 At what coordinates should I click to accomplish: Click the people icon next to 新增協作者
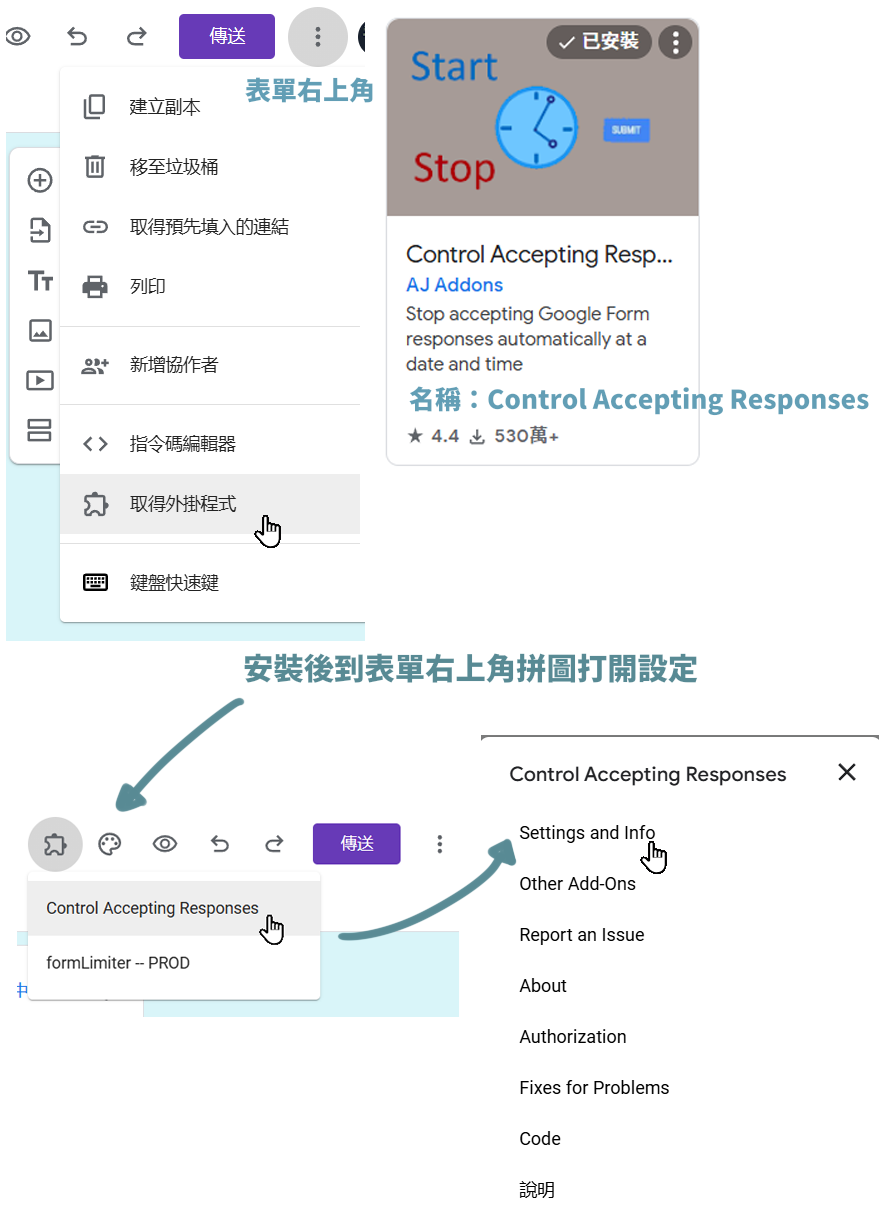[95, 366]
